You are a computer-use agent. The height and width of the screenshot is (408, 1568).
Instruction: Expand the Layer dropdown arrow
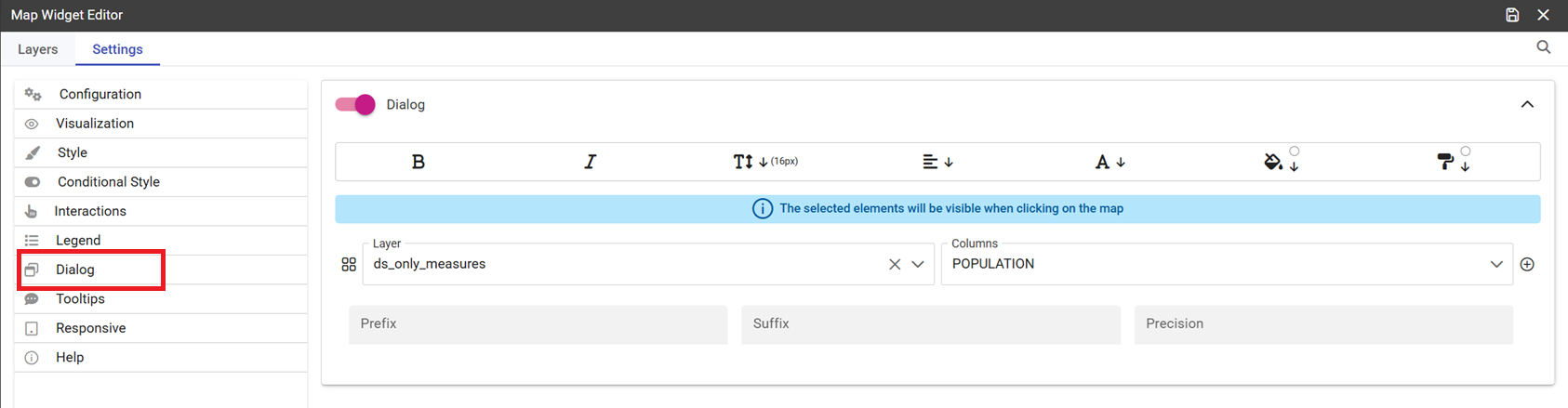click(x=918, y=264)
